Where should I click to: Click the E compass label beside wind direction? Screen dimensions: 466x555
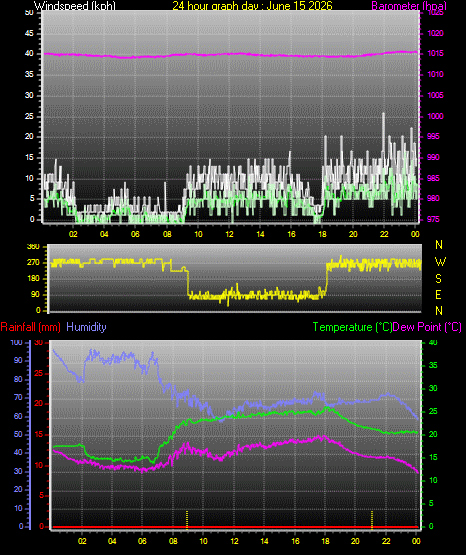click(x=438, y=294)
